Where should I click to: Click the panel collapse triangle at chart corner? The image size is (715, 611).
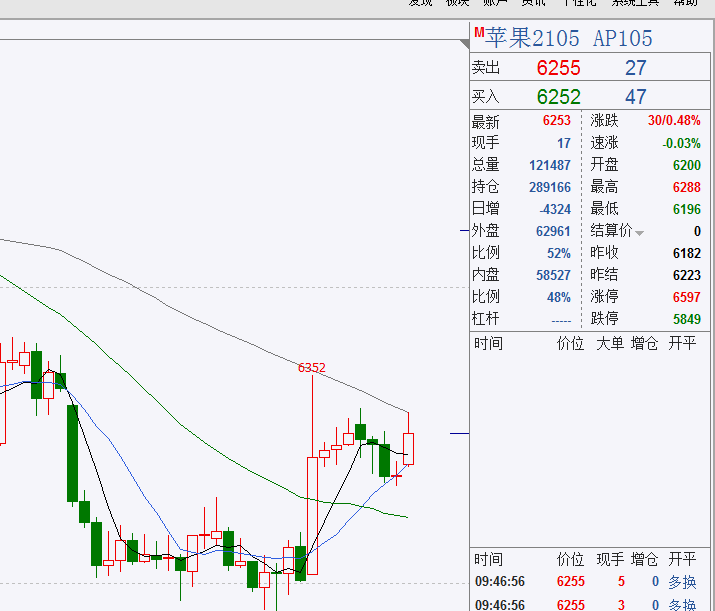(463, 40)
